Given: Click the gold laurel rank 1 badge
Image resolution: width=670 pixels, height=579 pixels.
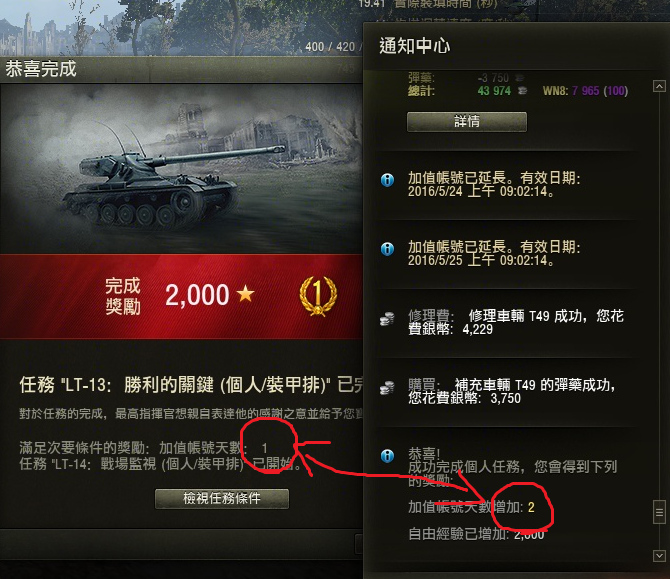Looking at the screenshot, I should tap(318, 296).
